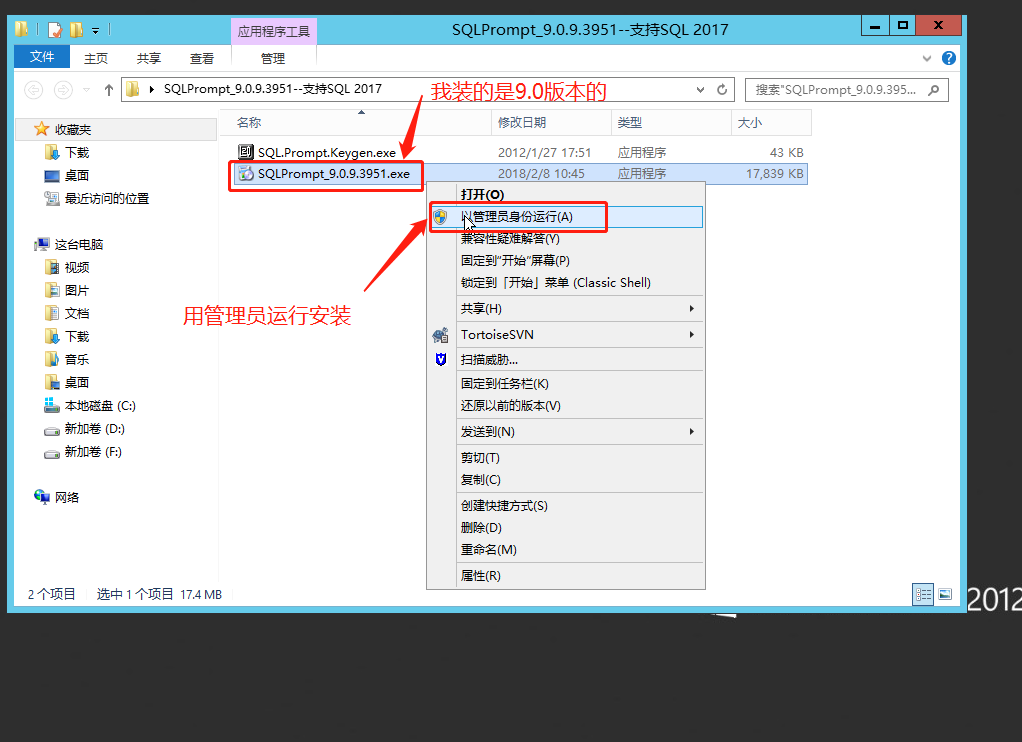
Task: Choose 重命名(M) from context menu
Action: click(566, 550)
